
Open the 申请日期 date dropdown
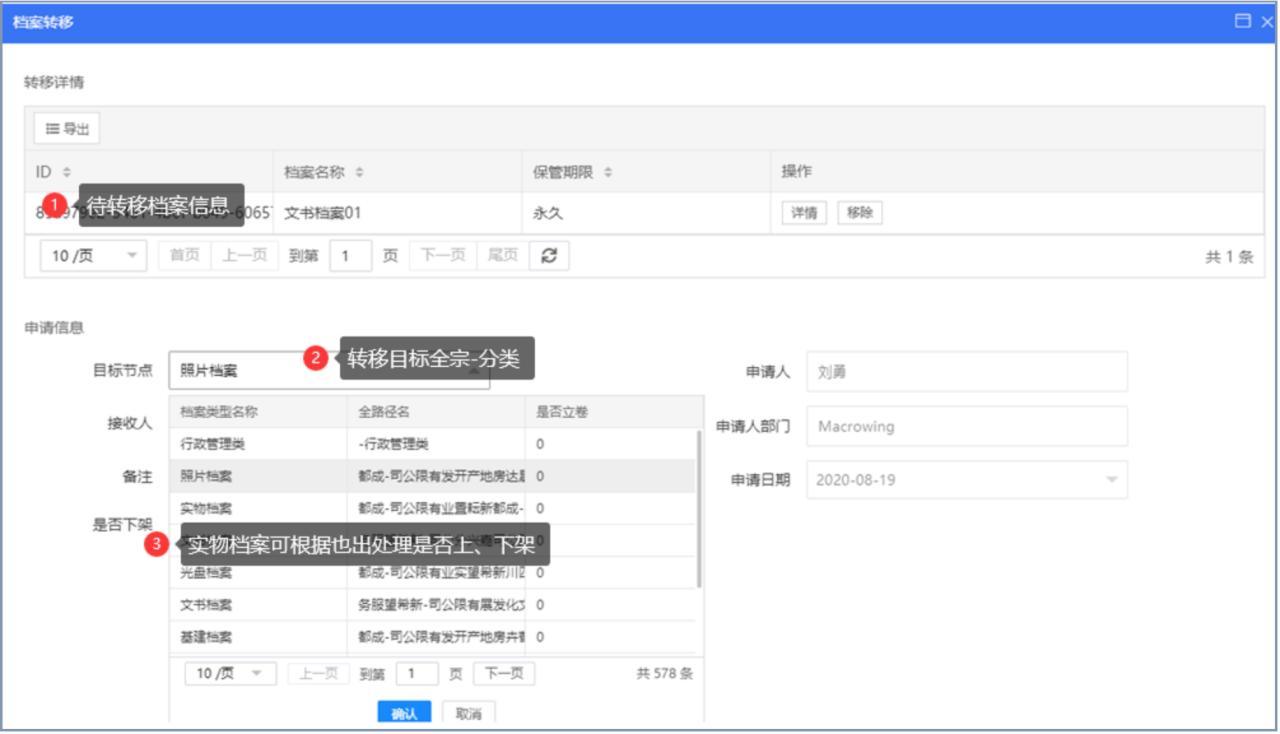[1111, 480]
